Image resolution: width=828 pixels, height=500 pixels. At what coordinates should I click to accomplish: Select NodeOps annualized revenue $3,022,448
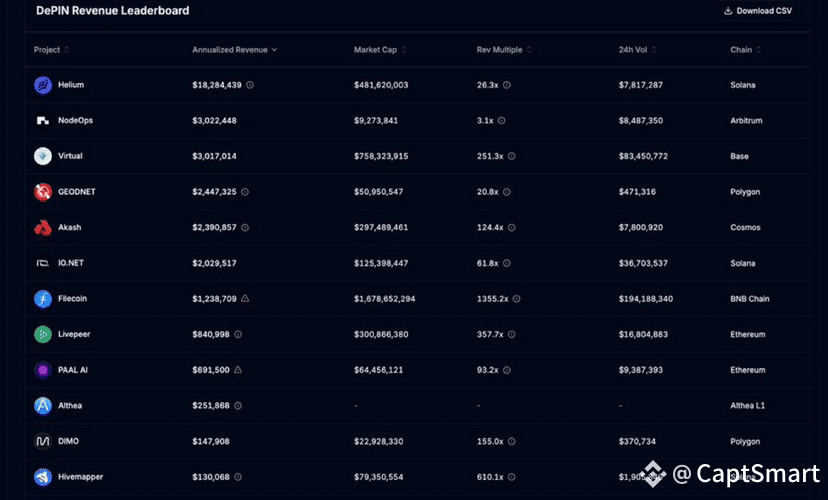tap(214, 120)
